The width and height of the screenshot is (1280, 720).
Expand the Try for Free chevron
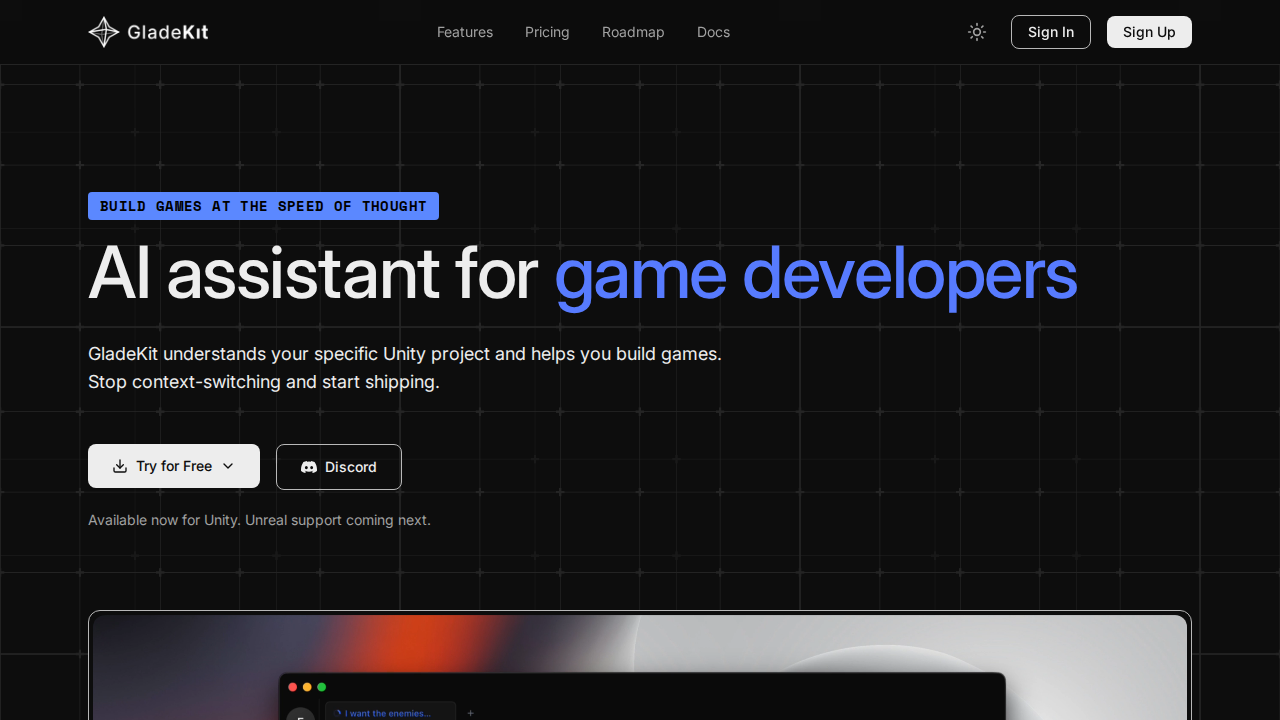tap(228, 466)
